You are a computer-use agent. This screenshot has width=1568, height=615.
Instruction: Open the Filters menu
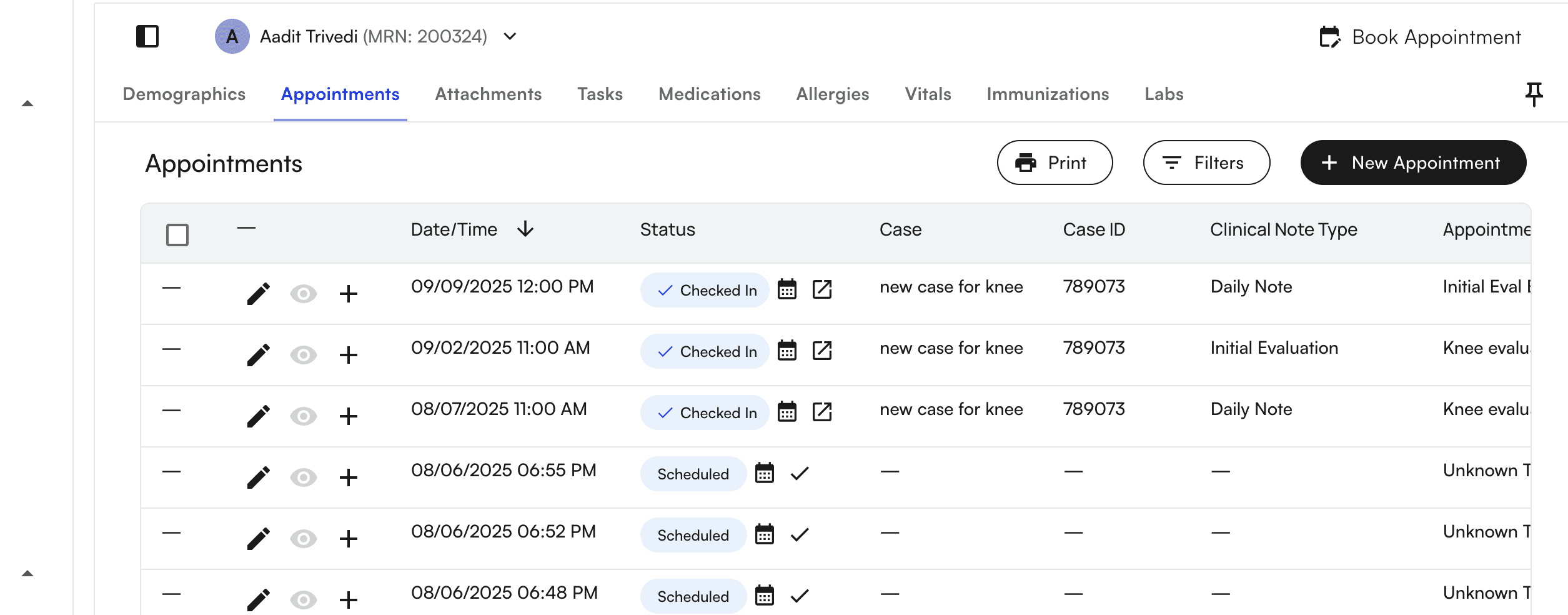(1206, 162)
